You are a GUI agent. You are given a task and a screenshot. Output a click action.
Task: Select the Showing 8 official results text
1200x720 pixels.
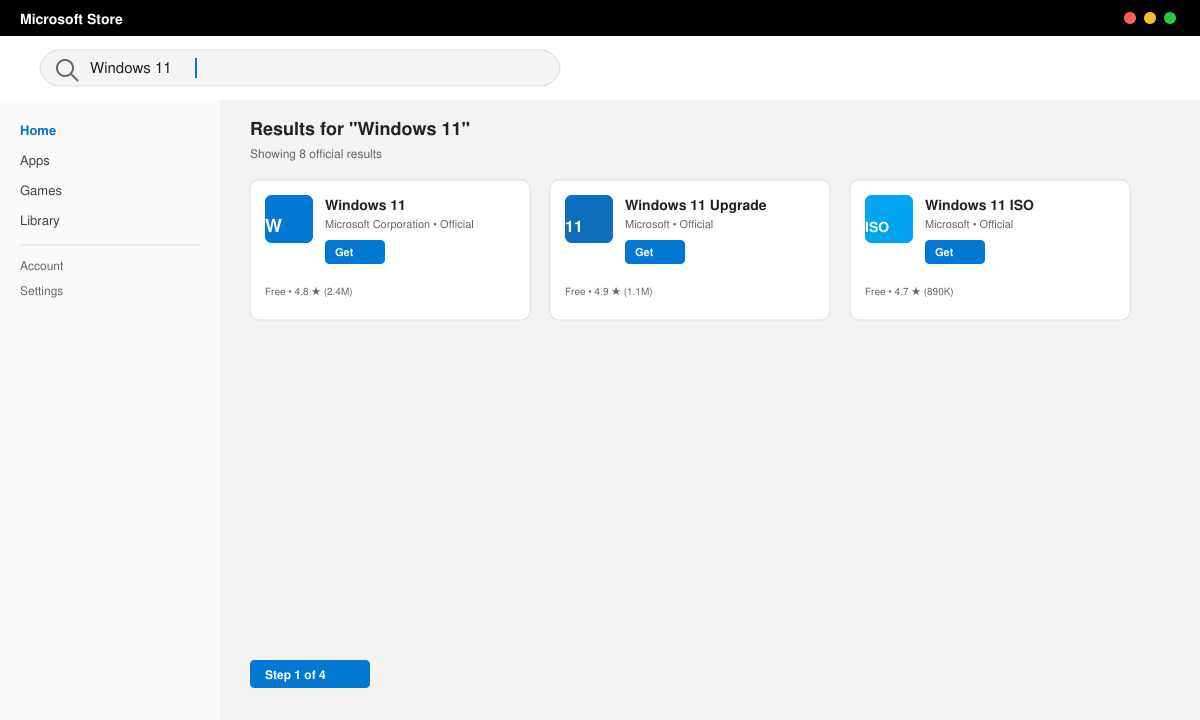[x=316, y=154]
